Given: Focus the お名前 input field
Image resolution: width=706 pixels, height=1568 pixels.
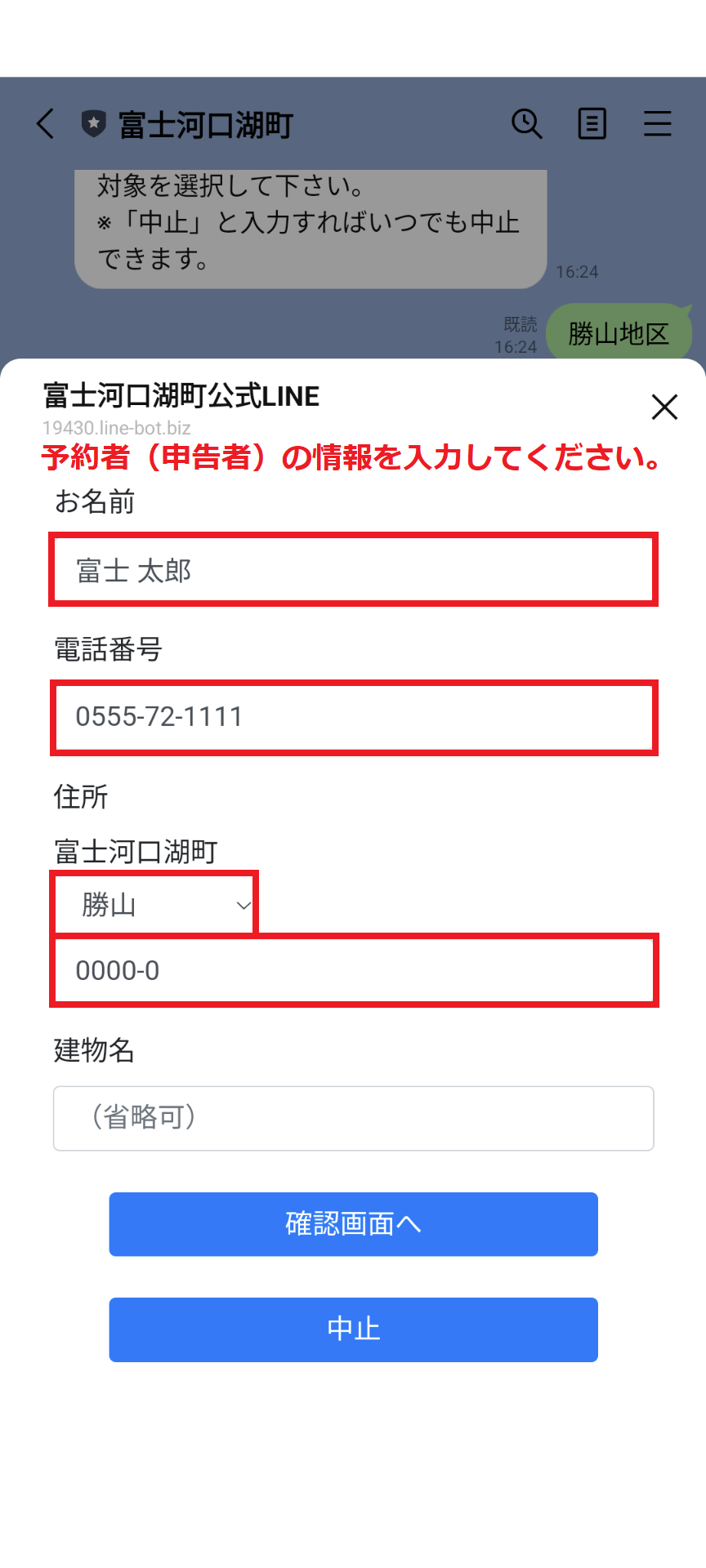Looking at the screenshot, I should 353,570.
